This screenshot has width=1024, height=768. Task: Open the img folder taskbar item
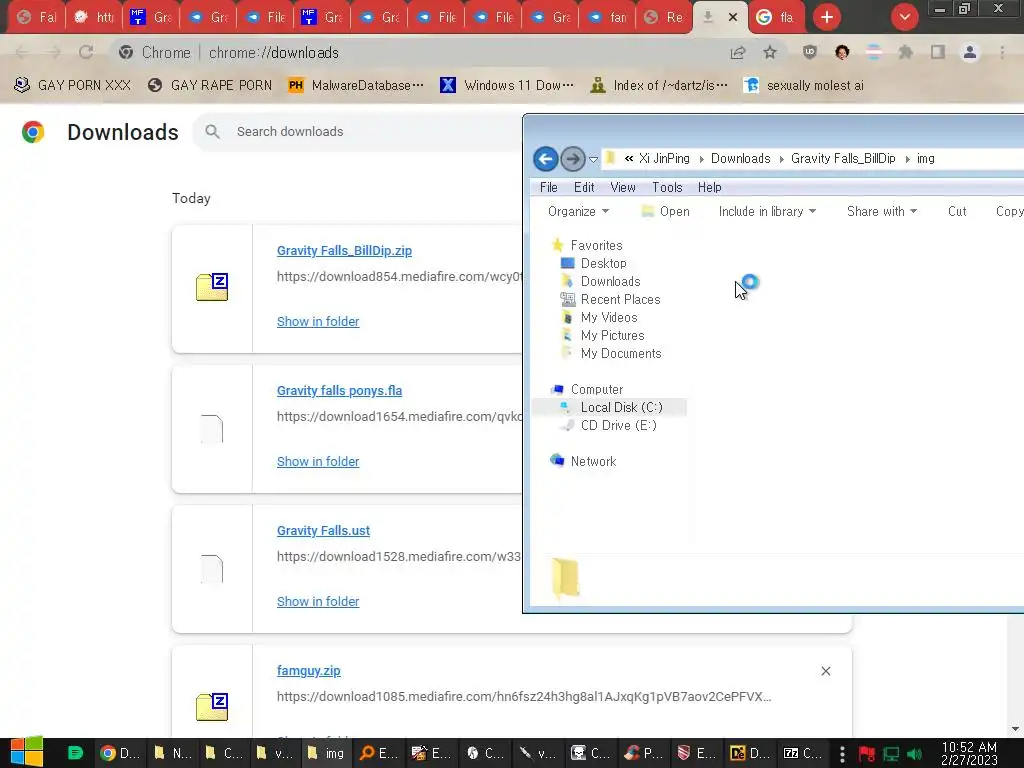click(327, 753)
